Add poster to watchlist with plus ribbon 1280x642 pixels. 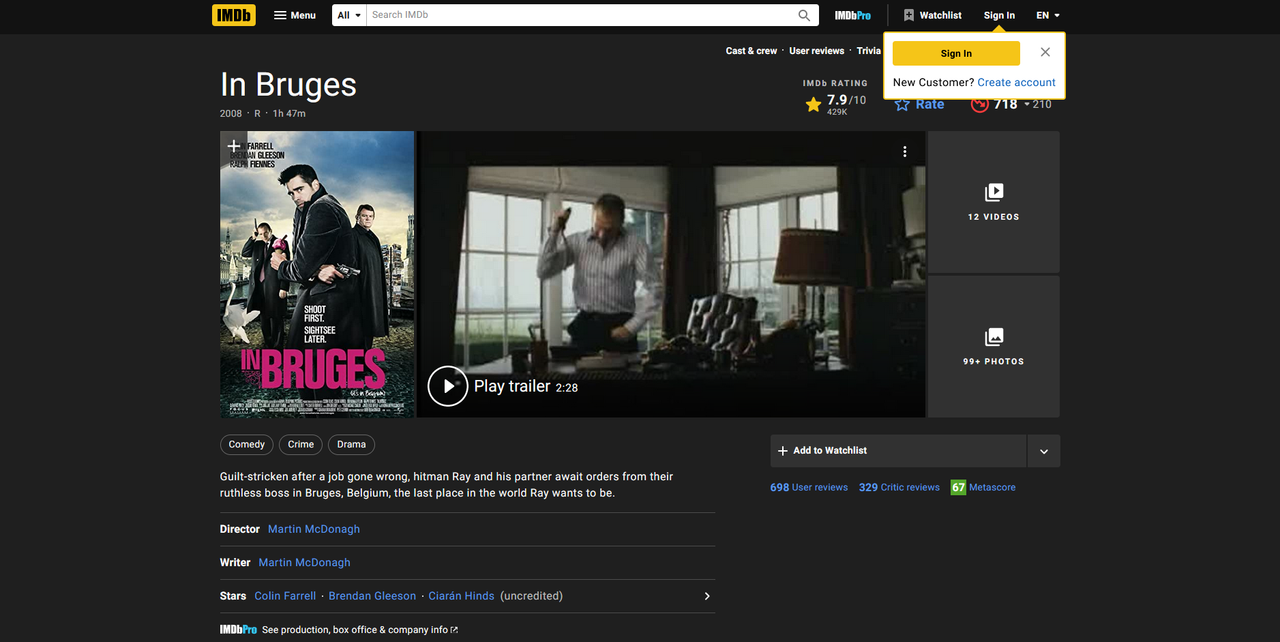(x=234, y=146)
